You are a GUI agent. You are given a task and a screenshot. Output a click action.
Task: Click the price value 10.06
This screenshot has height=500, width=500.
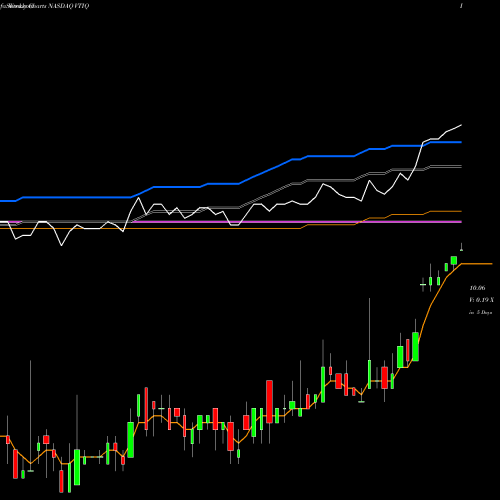pos(477,288)
